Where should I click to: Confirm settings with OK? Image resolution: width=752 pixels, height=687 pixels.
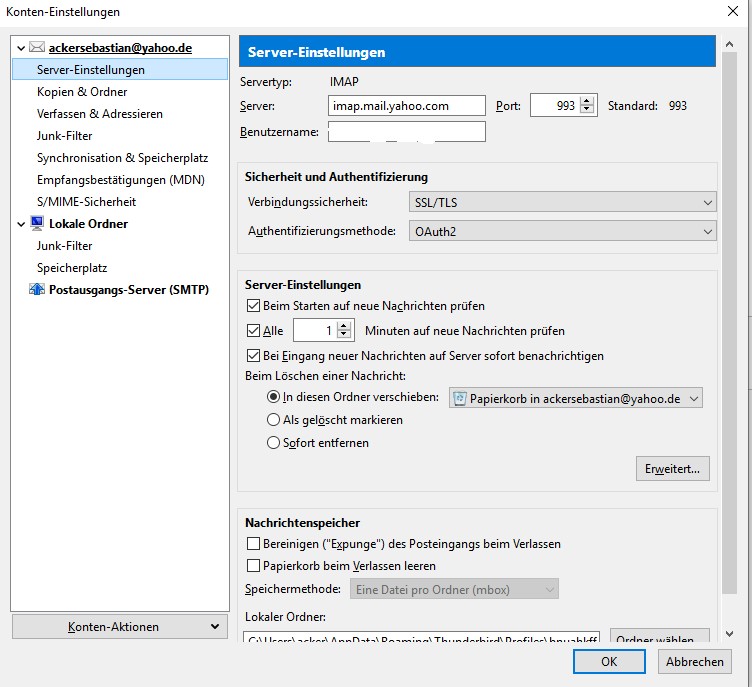point(609,662)
